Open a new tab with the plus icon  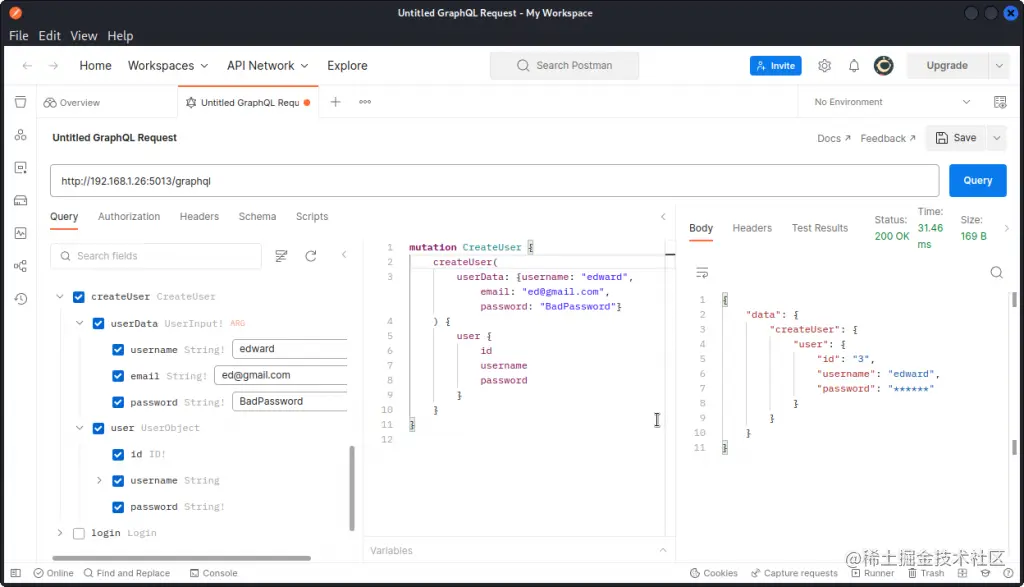(x=335, y=102)
